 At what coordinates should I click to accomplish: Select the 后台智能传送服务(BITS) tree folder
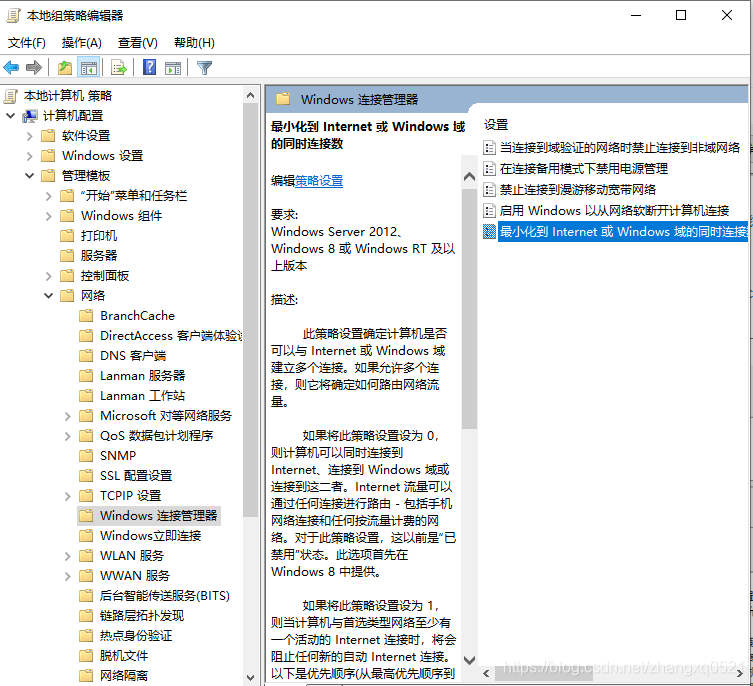tap(165, 596)
